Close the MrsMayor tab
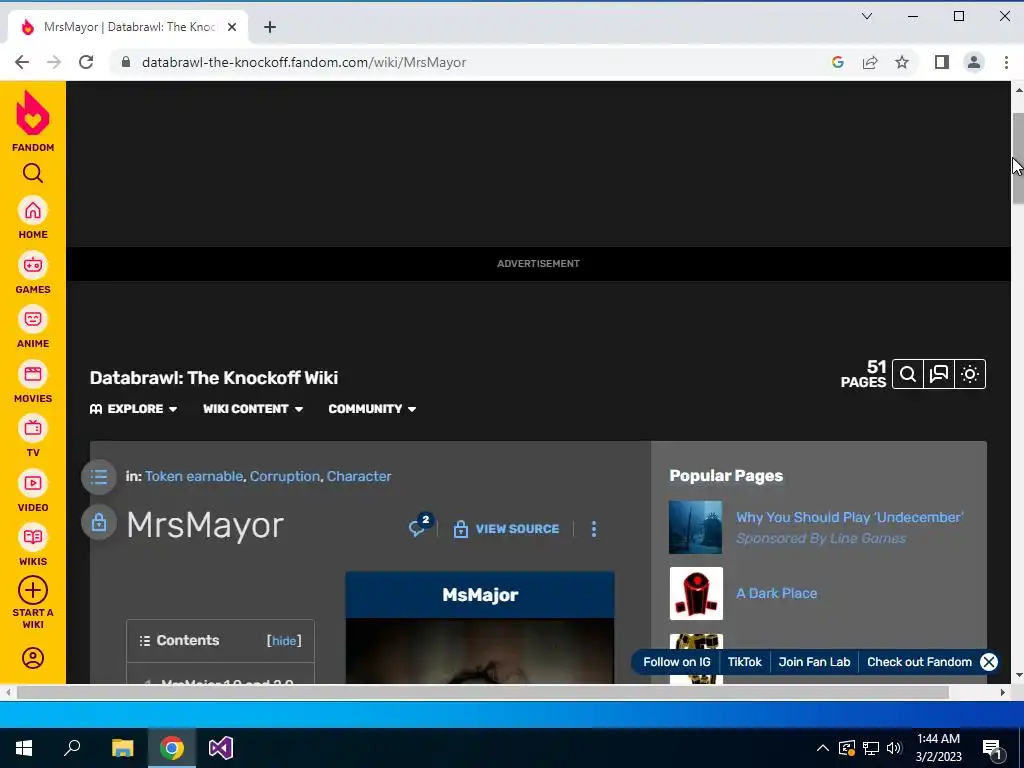 point(232,27)
